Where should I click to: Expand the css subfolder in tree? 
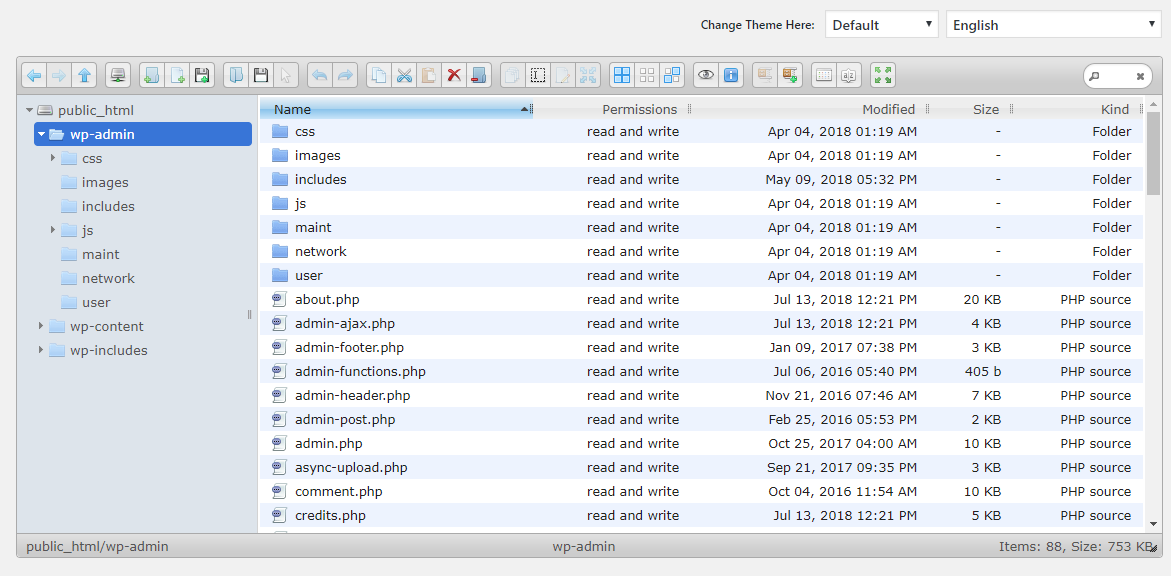click(53, 158)
